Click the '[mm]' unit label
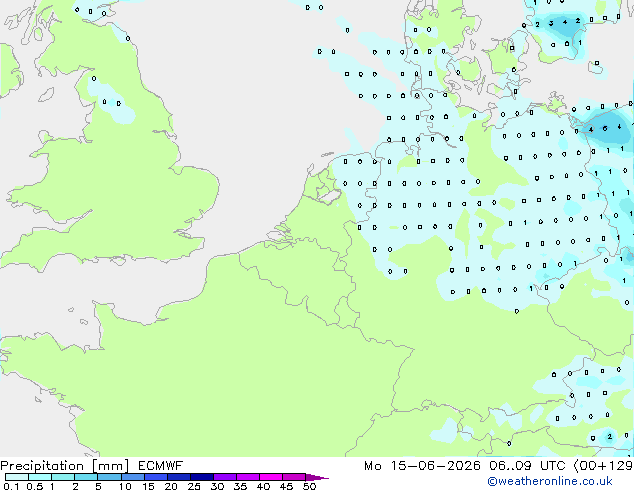This screenshot has height=490, width=634. (x=110, y=466)
